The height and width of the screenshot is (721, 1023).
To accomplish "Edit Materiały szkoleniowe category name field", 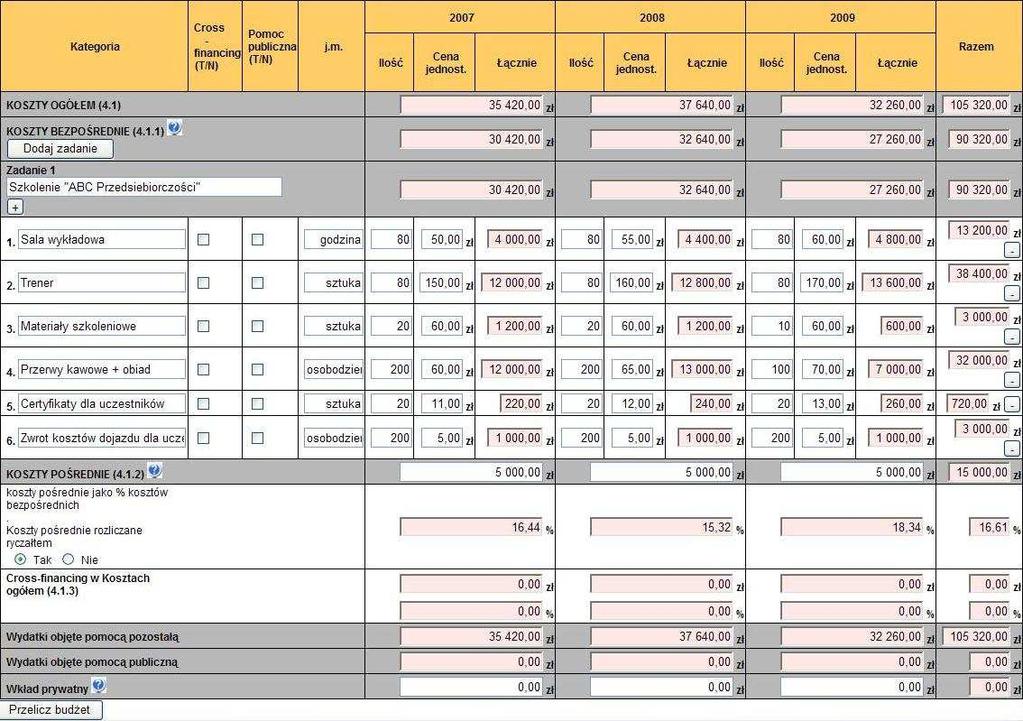I will tap(102, 326).
